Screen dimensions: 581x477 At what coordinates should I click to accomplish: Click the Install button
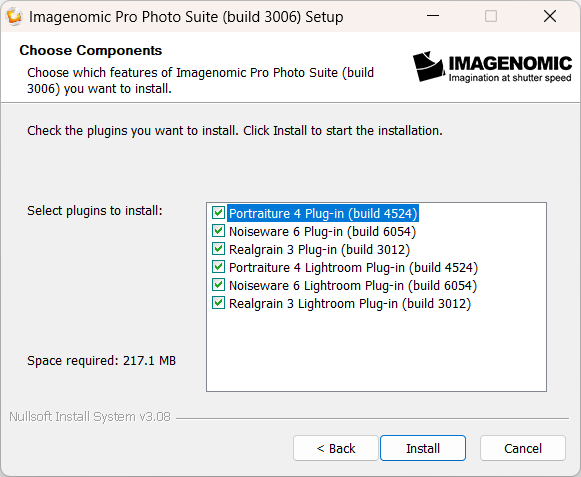coord(423,448)
